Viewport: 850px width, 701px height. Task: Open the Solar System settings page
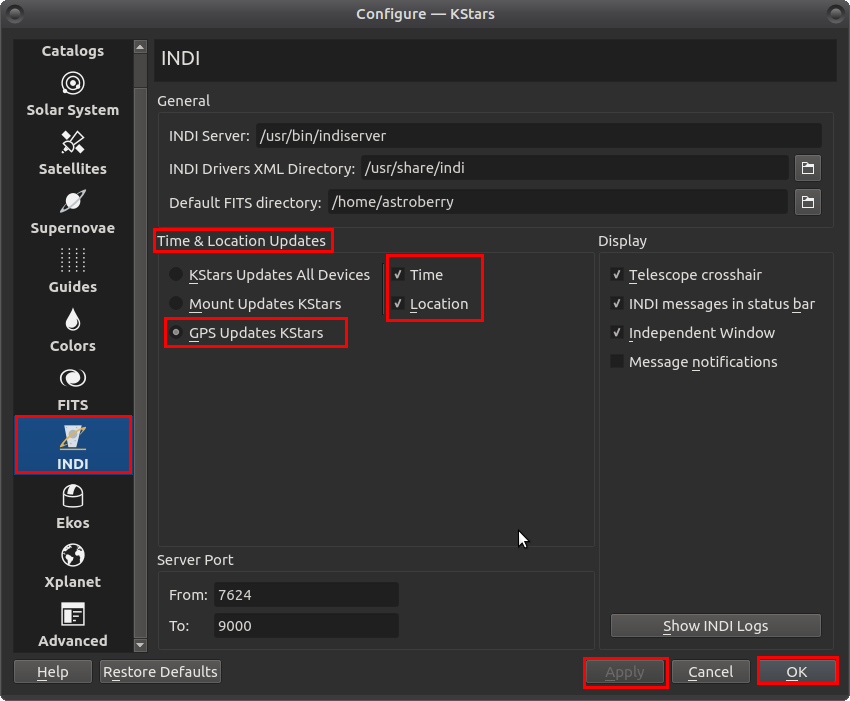[x=72, y=95]
